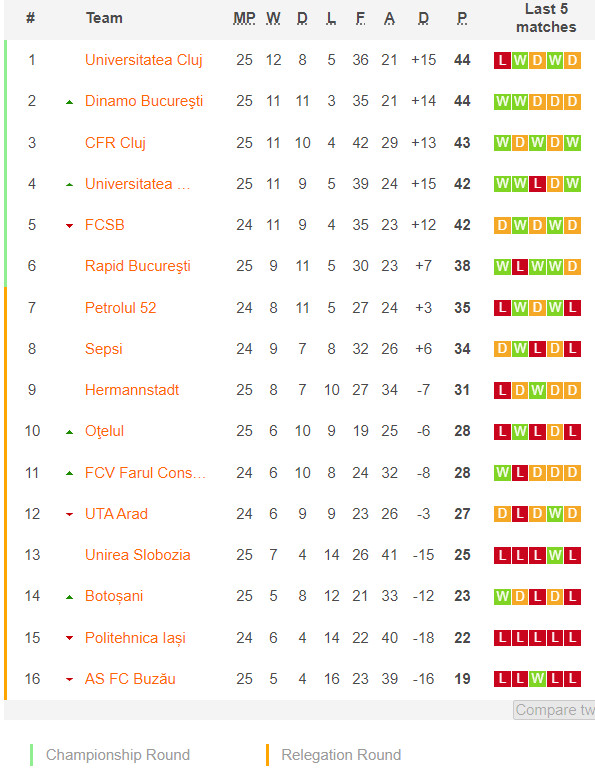This screenshot has height=780, width=595.
Task: Click Universitatea Cluj's first red L result badge
Action: pyautogui.click(x=502, y=60)
